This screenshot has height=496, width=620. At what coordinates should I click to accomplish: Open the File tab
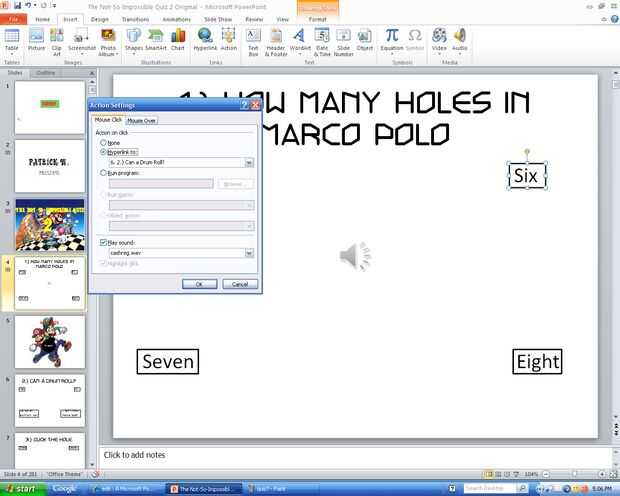coord(13,19)
